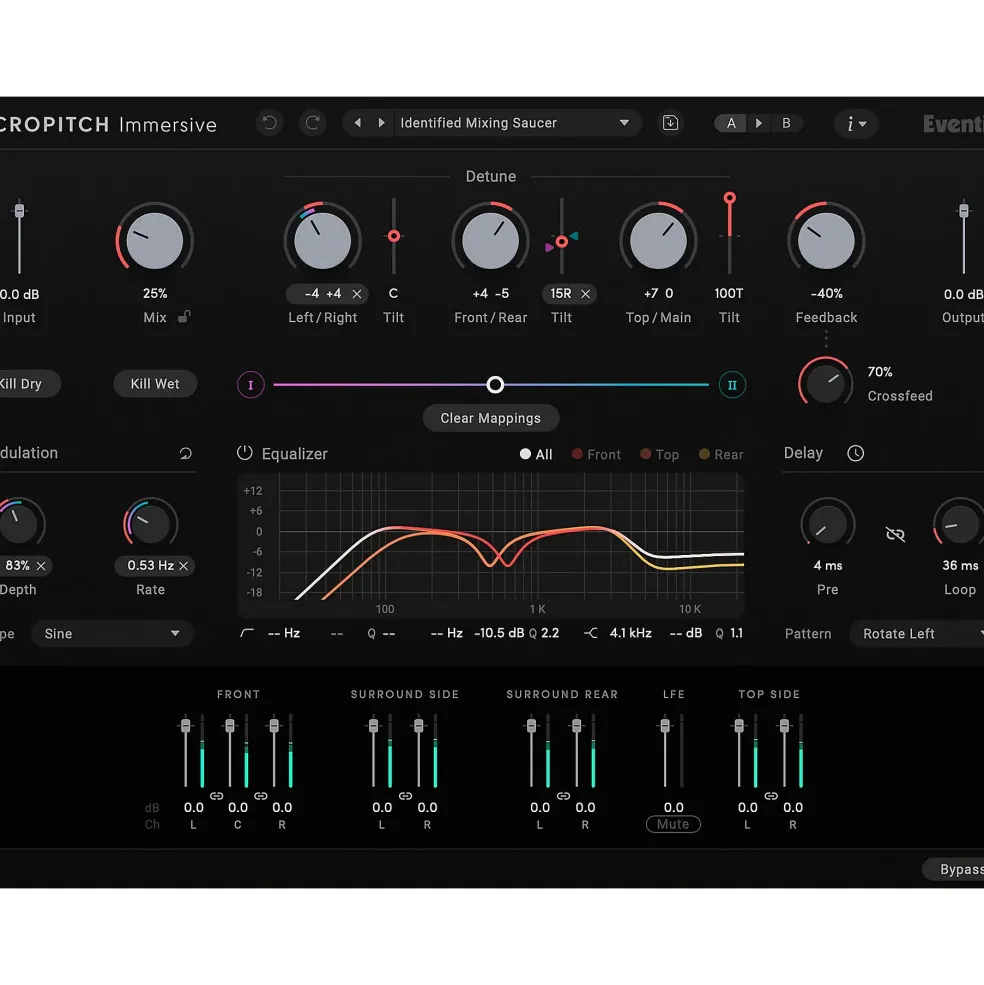The image size is (984, 985).
Task: Click the morph slider handle
Action: [495, 384]
